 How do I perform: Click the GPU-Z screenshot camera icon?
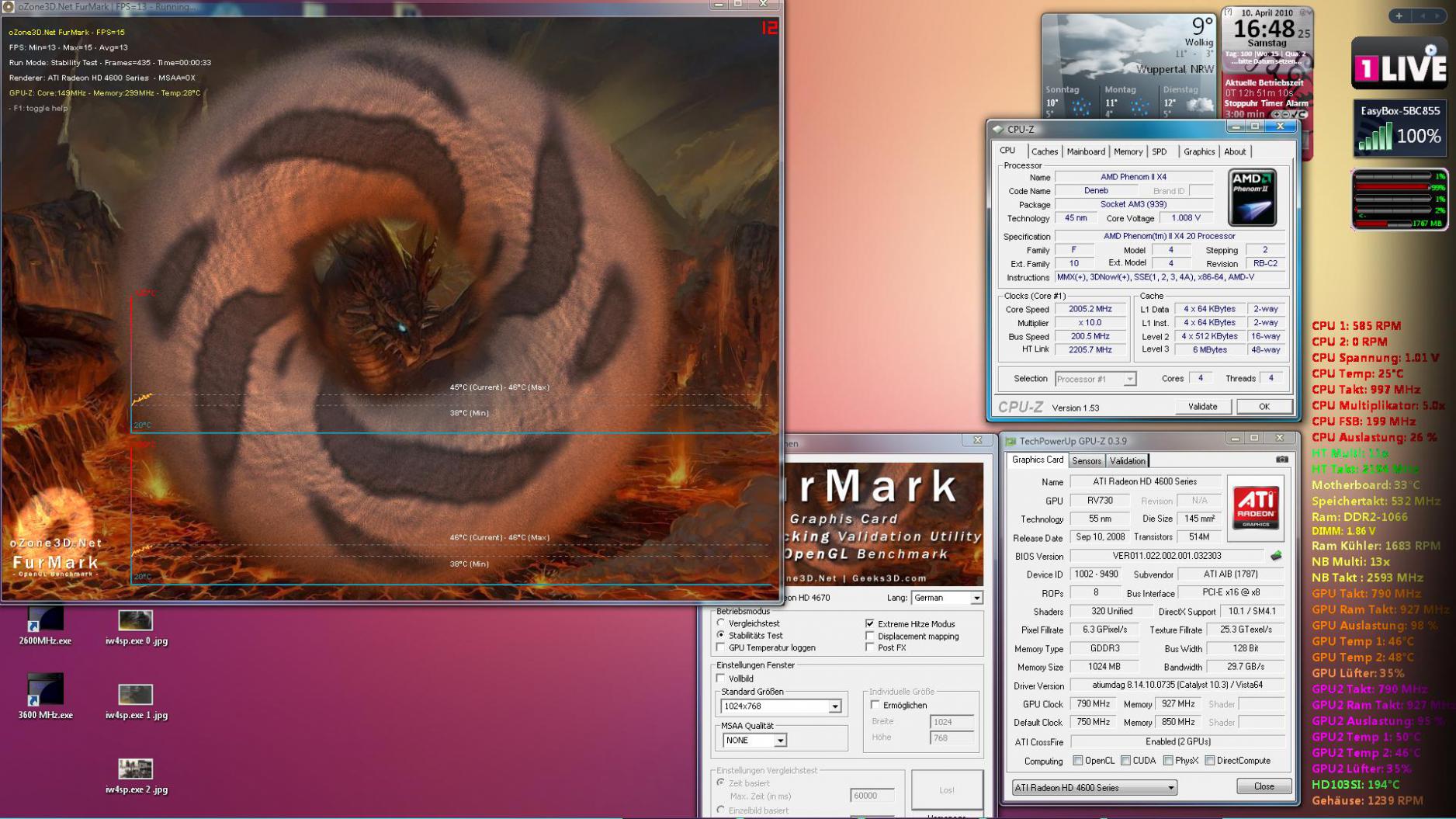[1281, 460]
